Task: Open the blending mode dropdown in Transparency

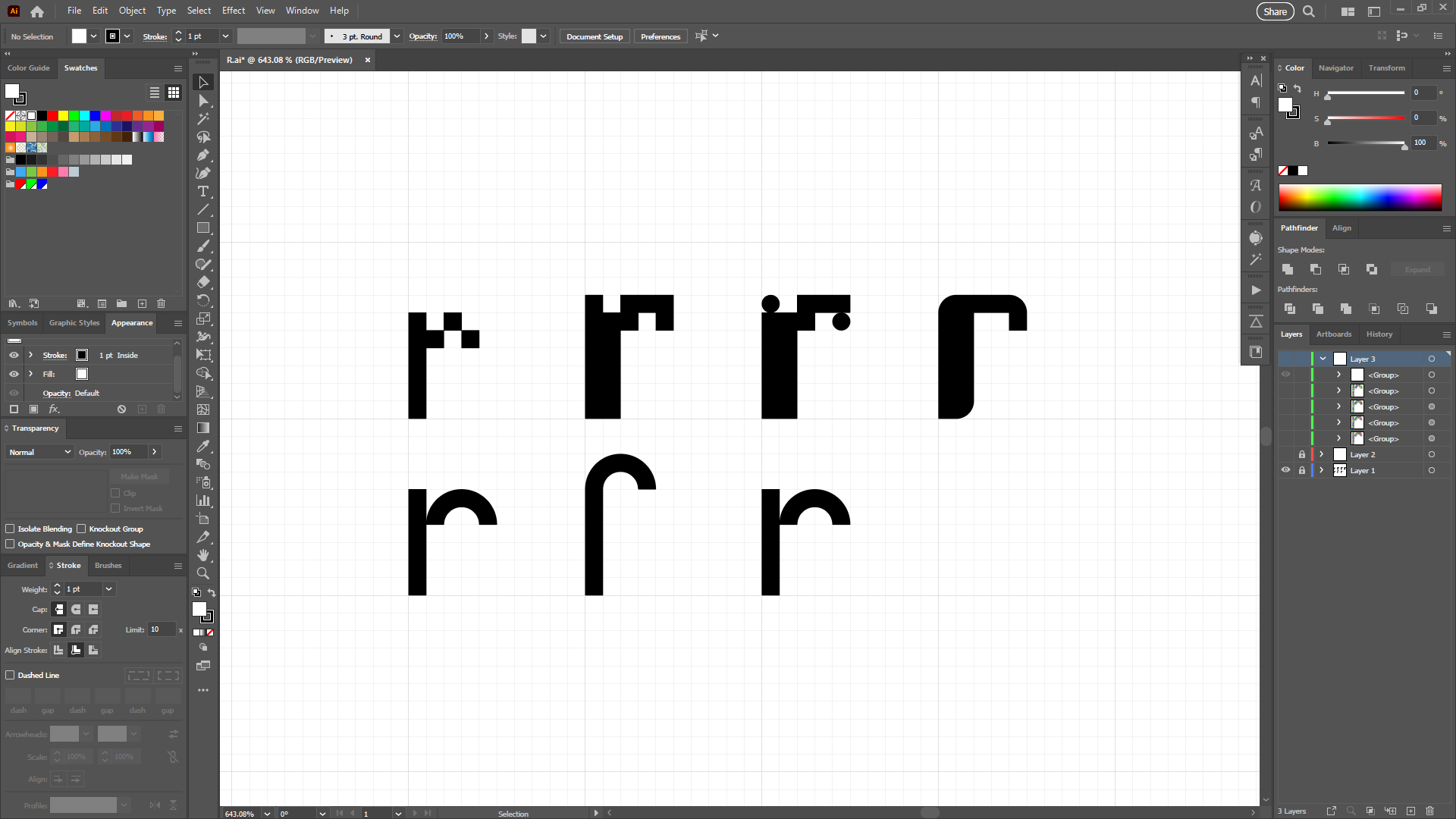Action: click(x=39, y=452)
